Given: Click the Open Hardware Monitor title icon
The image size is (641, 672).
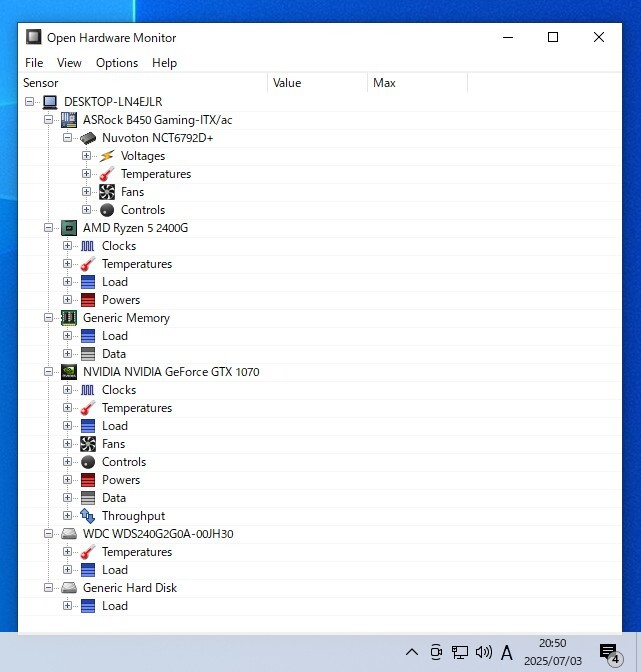Looking at the screenshot, I should (33, 37).
